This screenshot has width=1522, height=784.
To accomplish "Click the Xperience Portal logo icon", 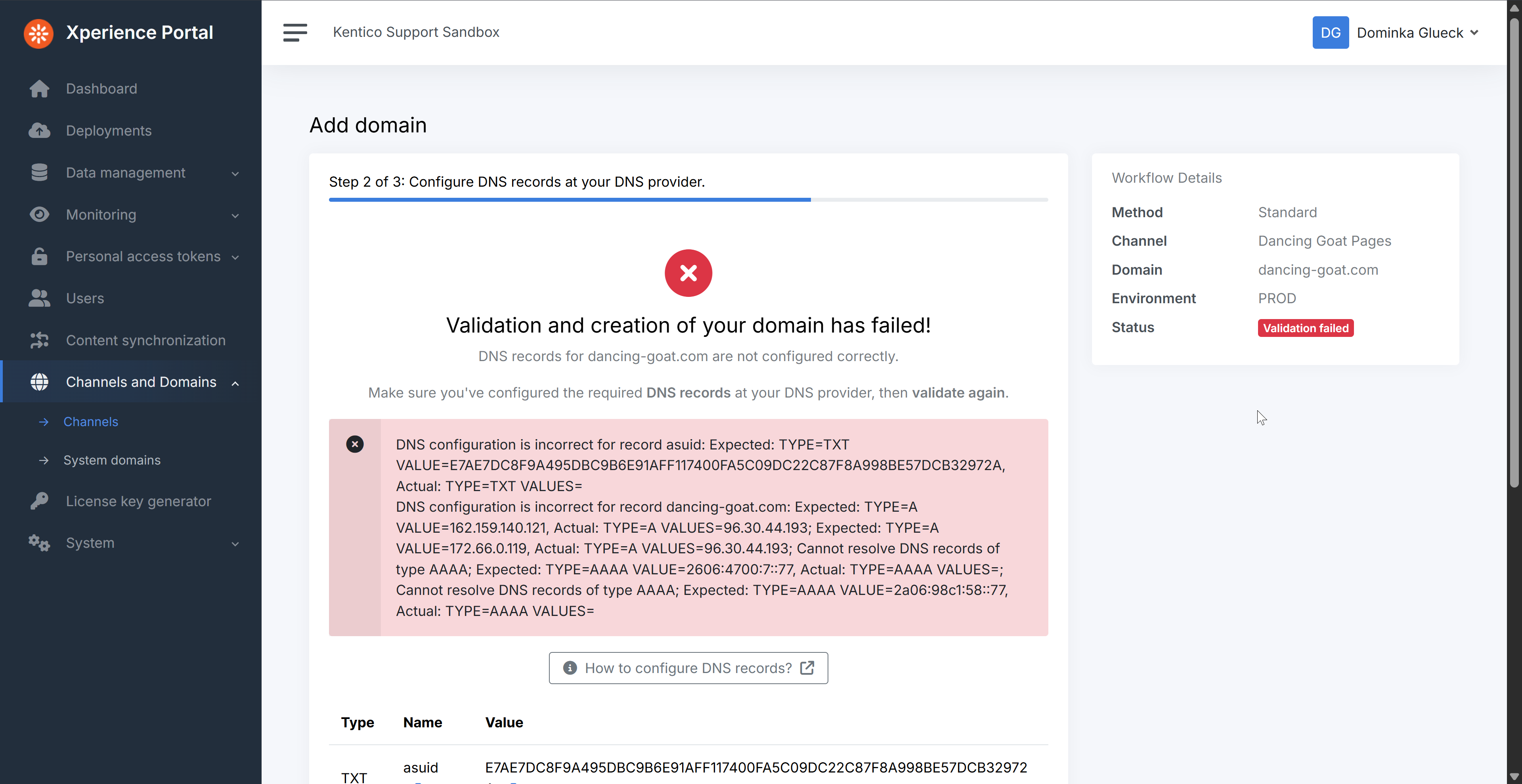I will click(38, 33).
